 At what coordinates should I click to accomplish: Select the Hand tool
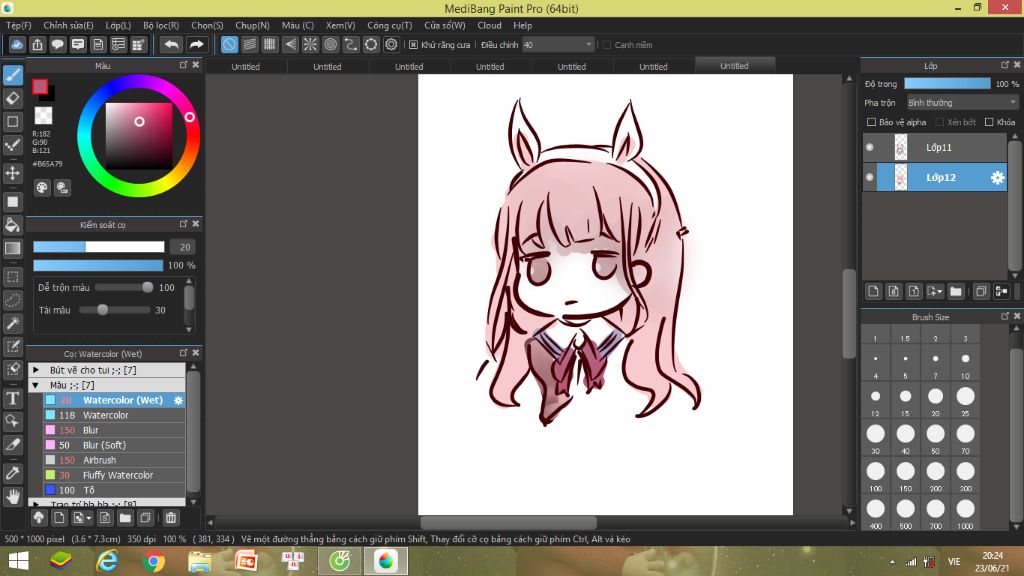click(x=12, y=497)
